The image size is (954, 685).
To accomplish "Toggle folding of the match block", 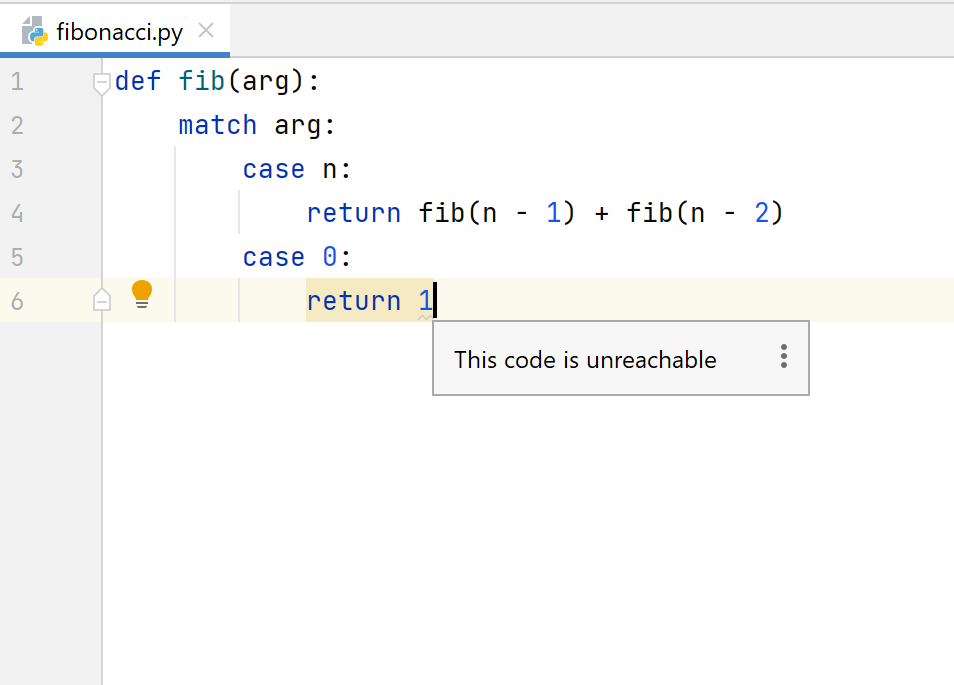I will (x=101, y=125).
